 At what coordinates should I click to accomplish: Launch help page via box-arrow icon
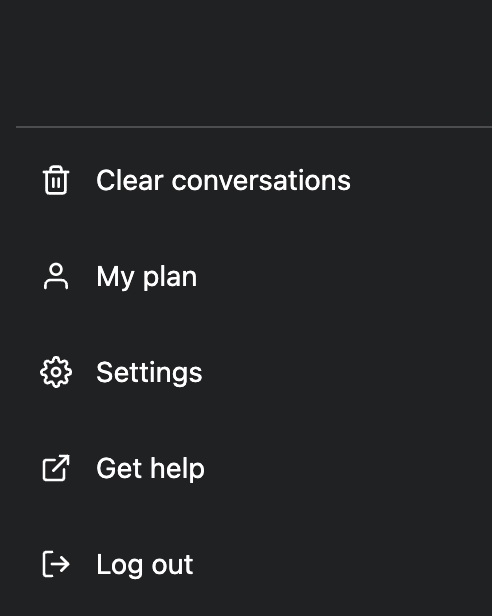pyautogui.click(x=56, y=468)
